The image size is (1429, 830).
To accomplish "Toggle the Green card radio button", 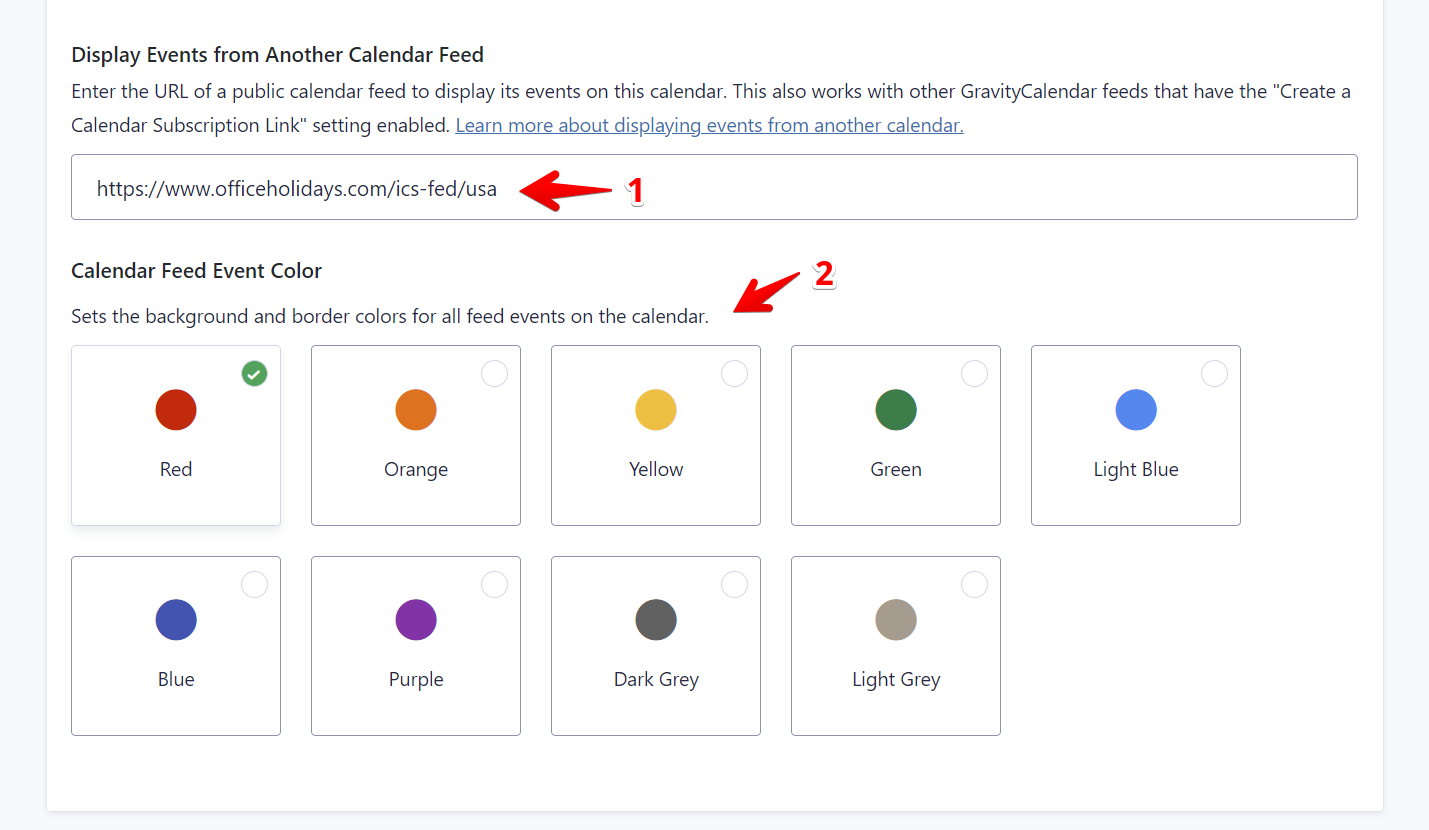I will pyautogui.click(x=975, y=374).
